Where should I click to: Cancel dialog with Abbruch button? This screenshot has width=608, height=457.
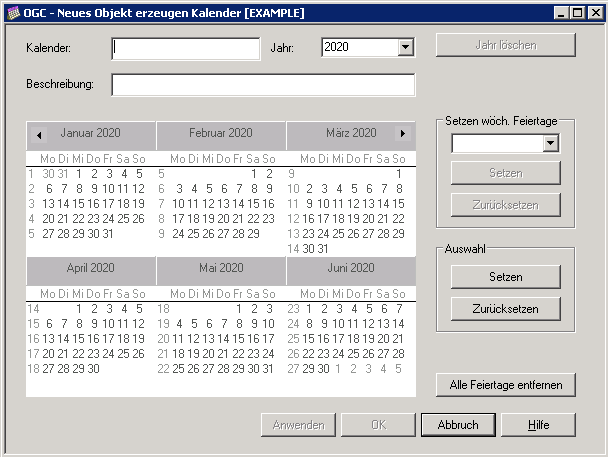point(458,425)
